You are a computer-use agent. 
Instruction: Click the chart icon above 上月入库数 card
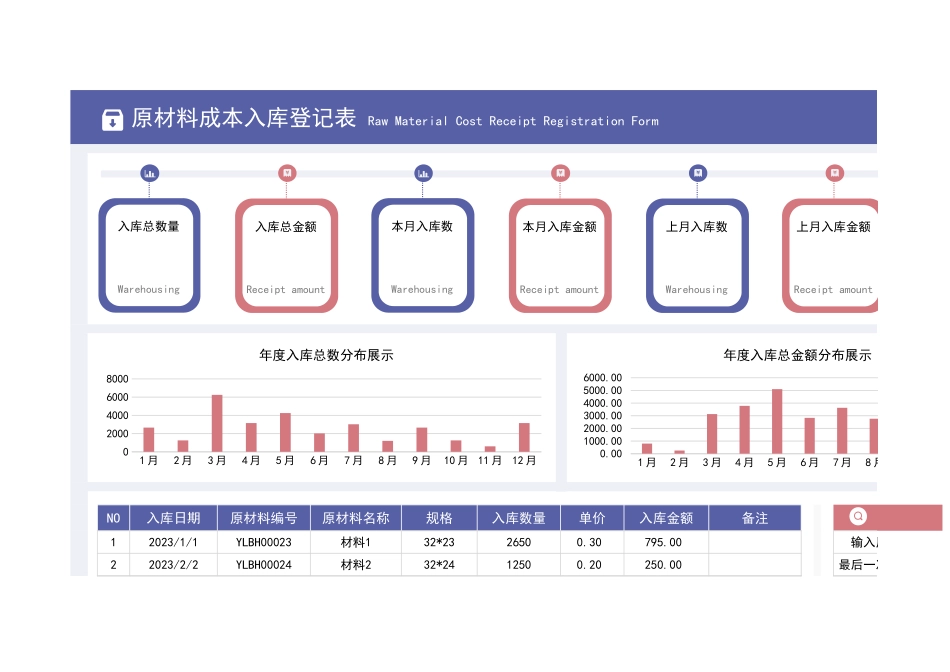pyautogui.click(x=697, y=173)
